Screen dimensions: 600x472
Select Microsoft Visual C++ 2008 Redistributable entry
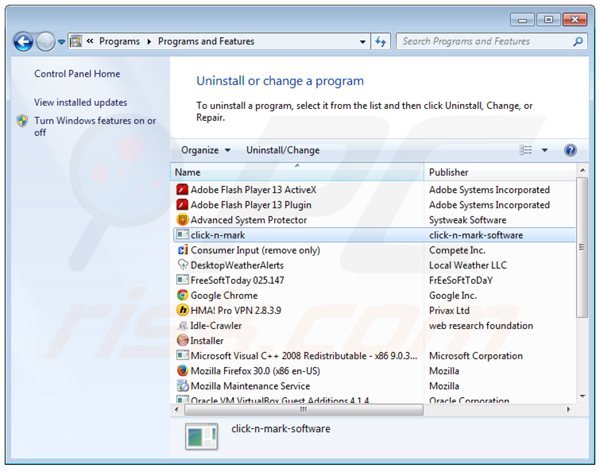304,356
